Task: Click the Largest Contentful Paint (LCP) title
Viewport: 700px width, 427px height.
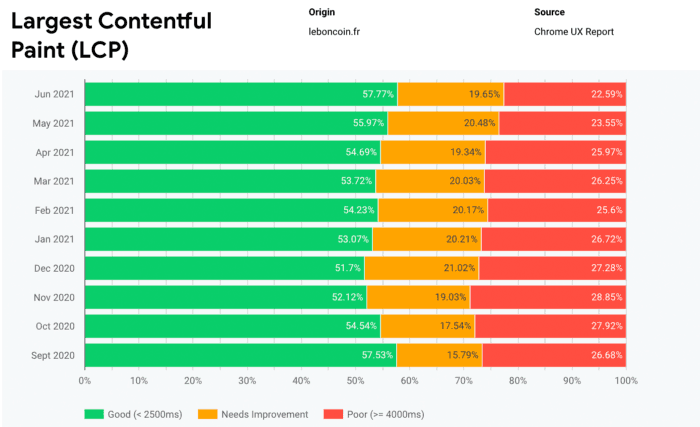Action: (111, 35)
